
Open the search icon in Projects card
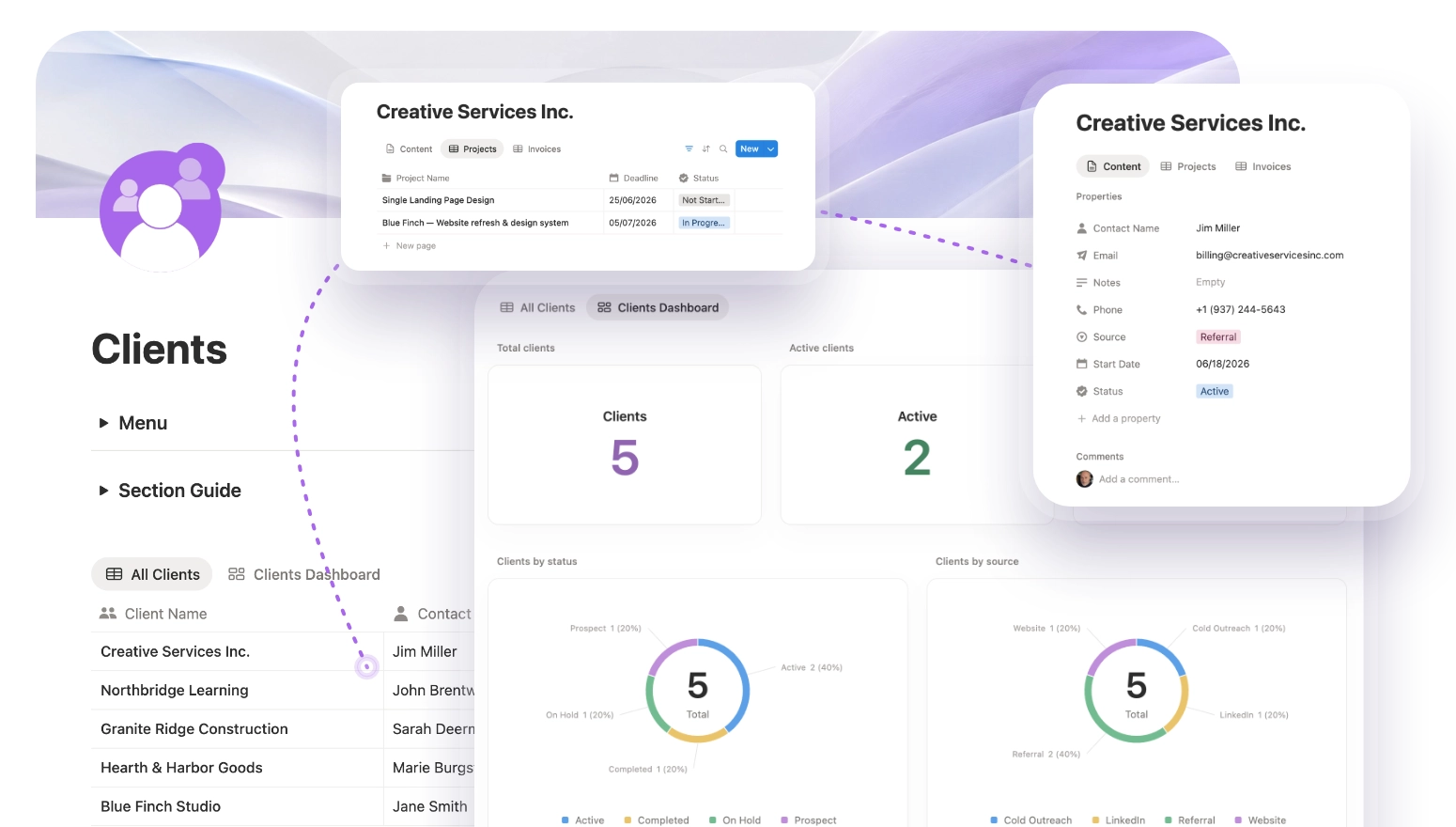pos(723,148)
